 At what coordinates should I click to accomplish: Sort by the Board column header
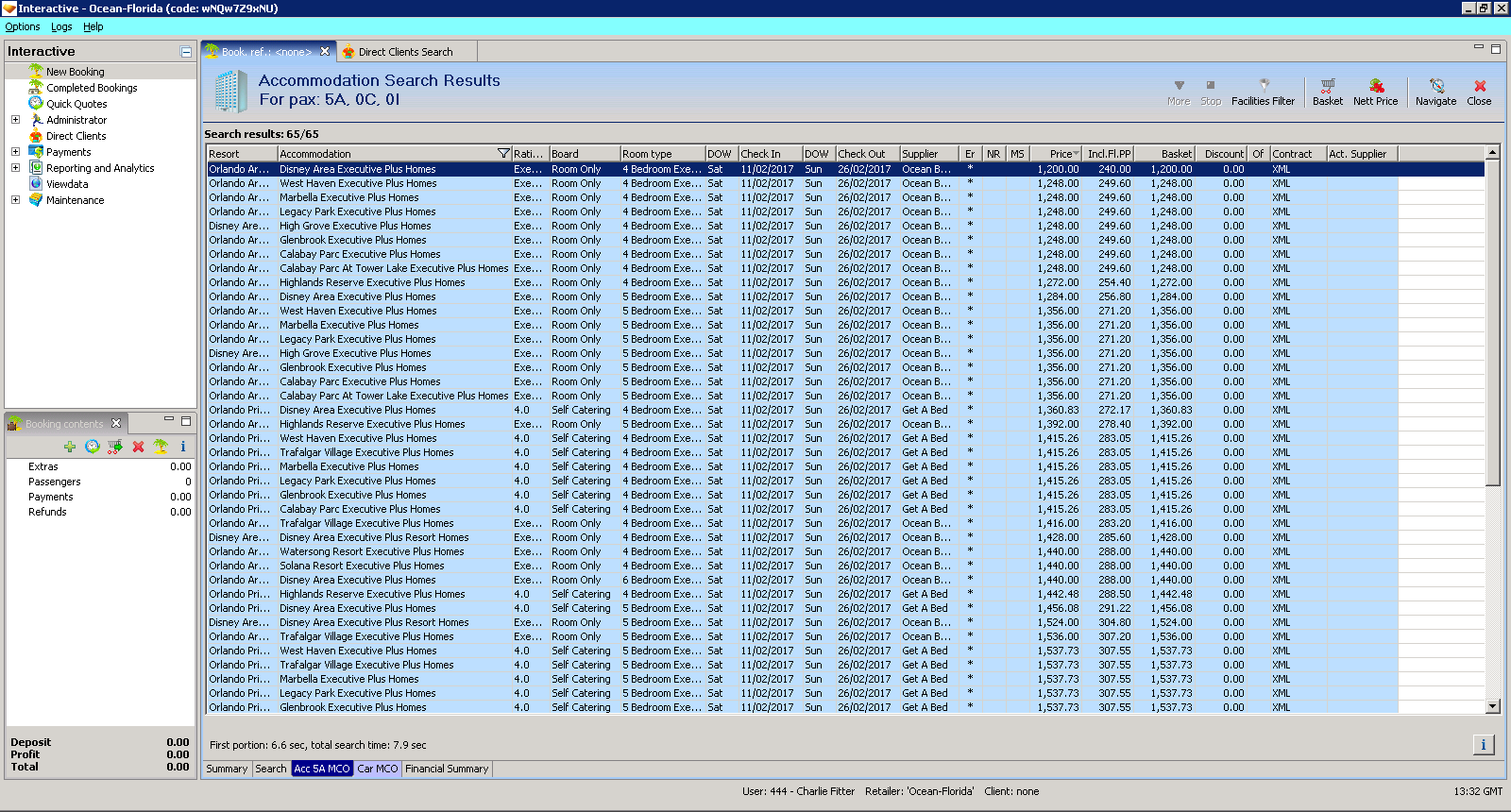pos(585,154)
